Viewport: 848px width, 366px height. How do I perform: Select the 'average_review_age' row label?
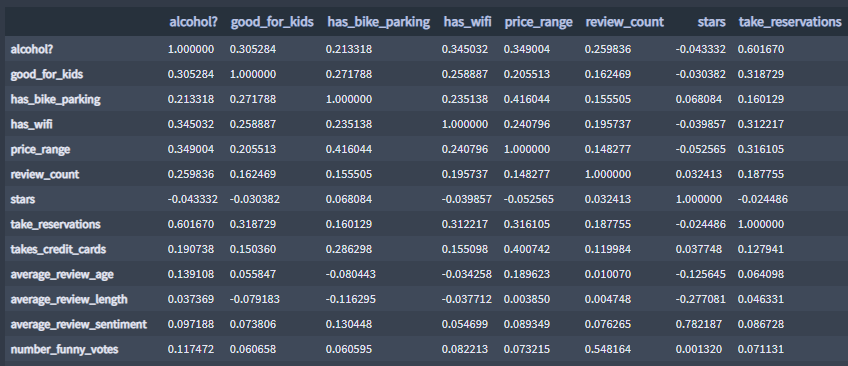62,274
